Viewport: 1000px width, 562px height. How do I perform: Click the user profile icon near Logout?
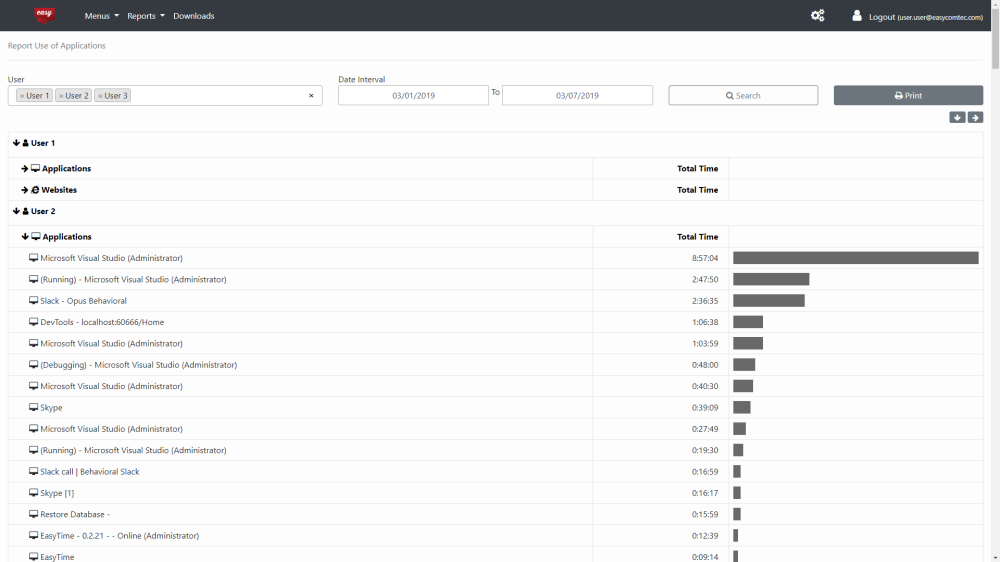(857, 15)
